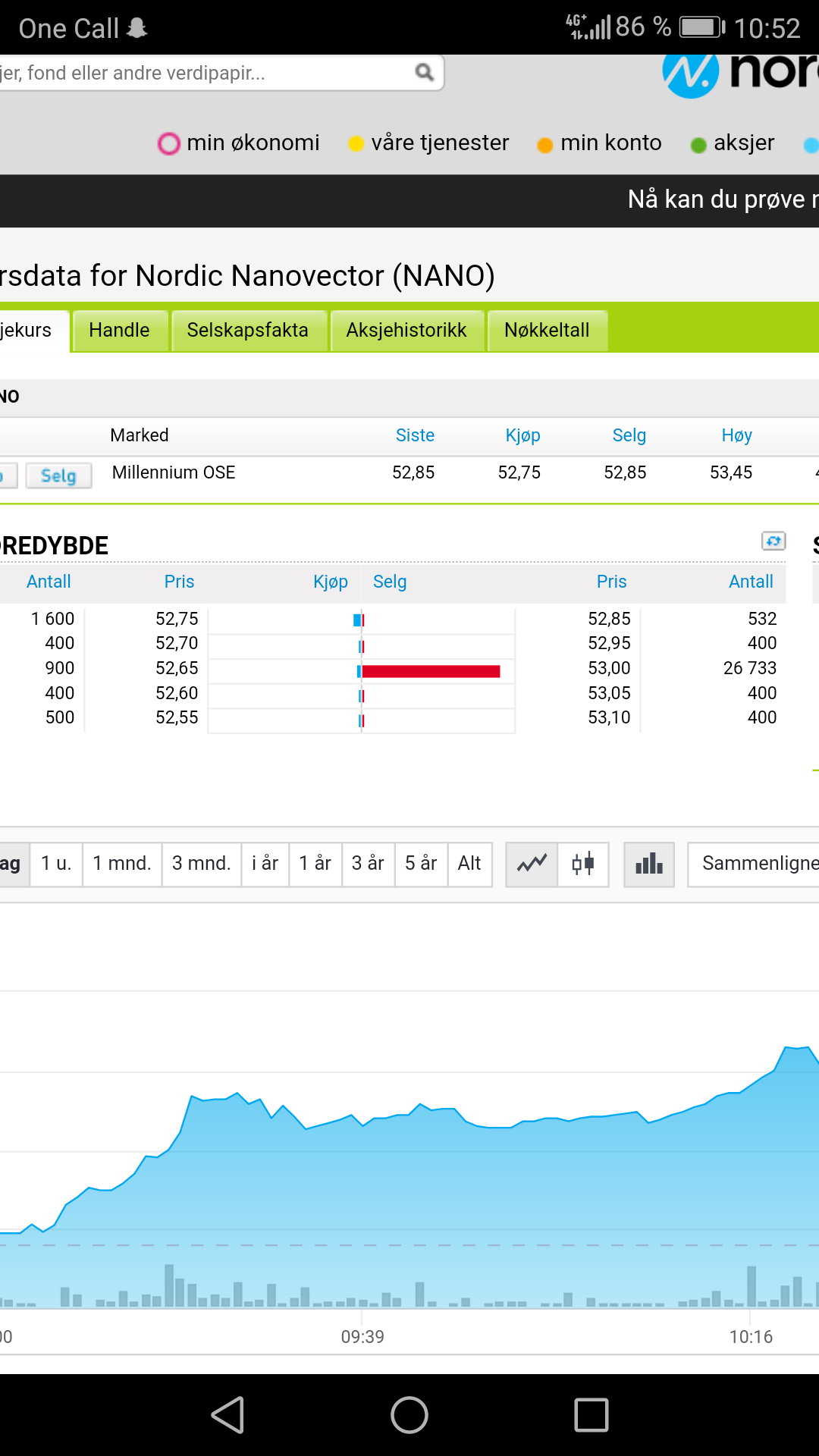The image size is (819, 1456).
Task: Click the Marked column header
Action: click(140, 435)
